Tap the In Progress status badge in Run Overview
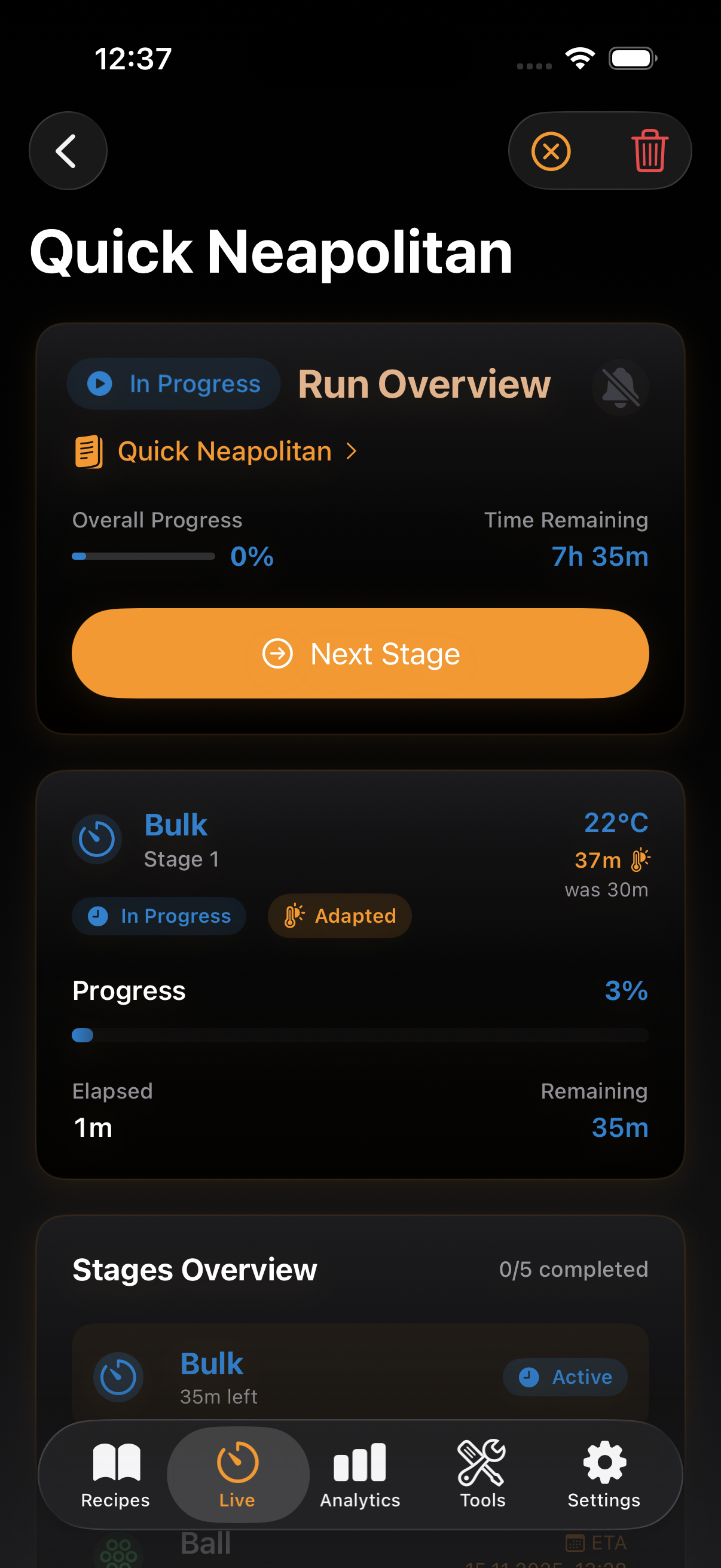 tap(174, 384)
